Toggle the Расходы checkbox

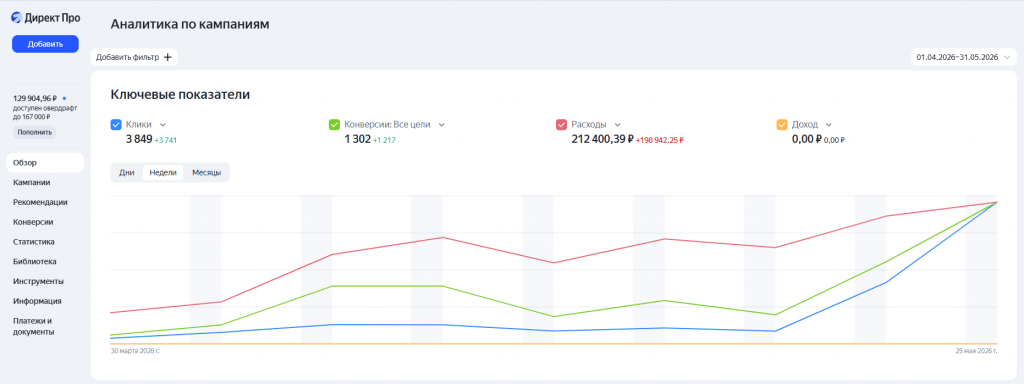point(561,125)
